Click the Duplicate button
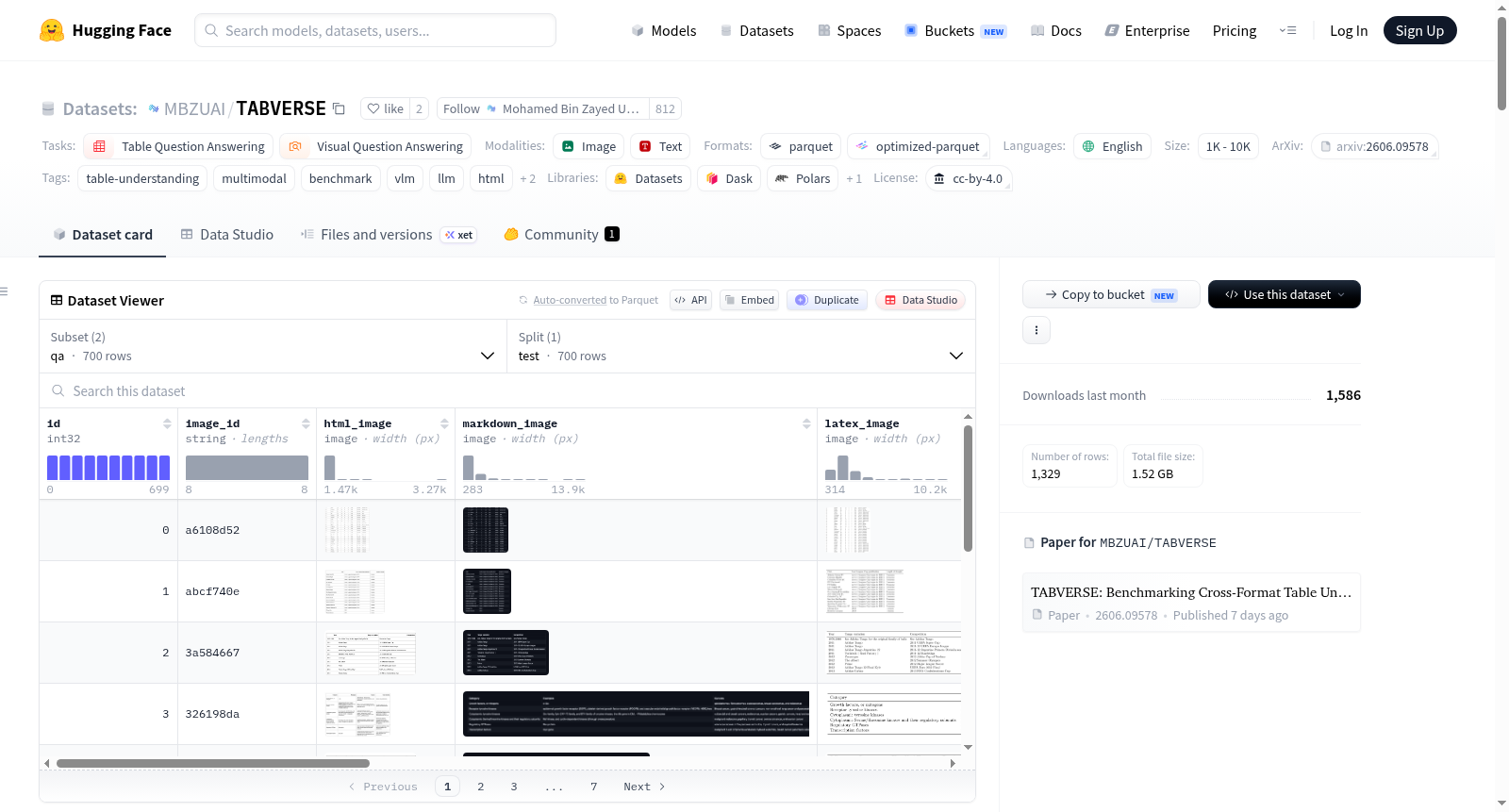This screenshot has height=812, width=1509. (x=827, y=300)
